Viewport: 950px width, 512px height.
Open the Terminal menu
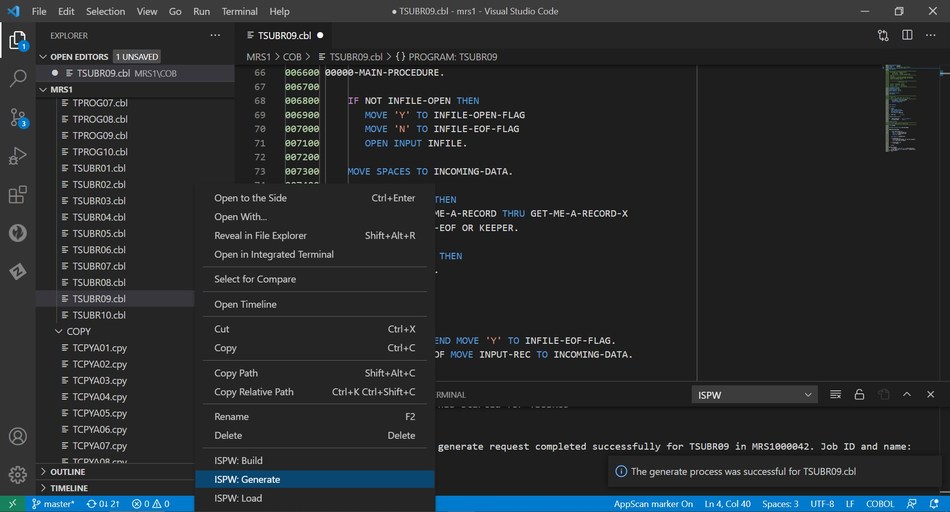click(x=239, y=11)
